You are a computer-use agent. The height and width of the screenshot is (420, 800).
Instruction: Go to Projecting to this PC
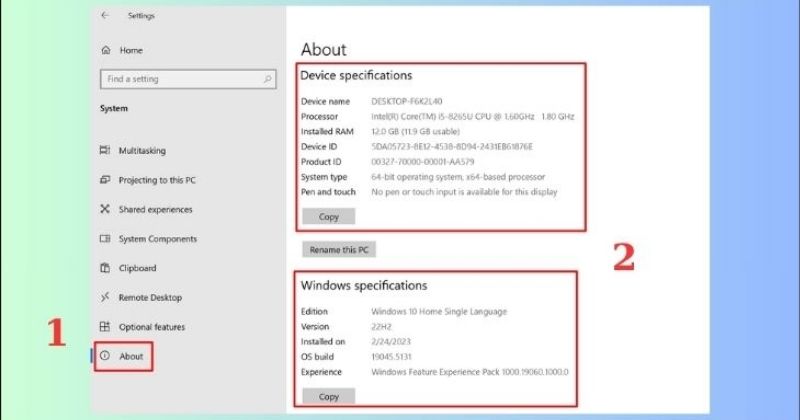coord(157,180)
